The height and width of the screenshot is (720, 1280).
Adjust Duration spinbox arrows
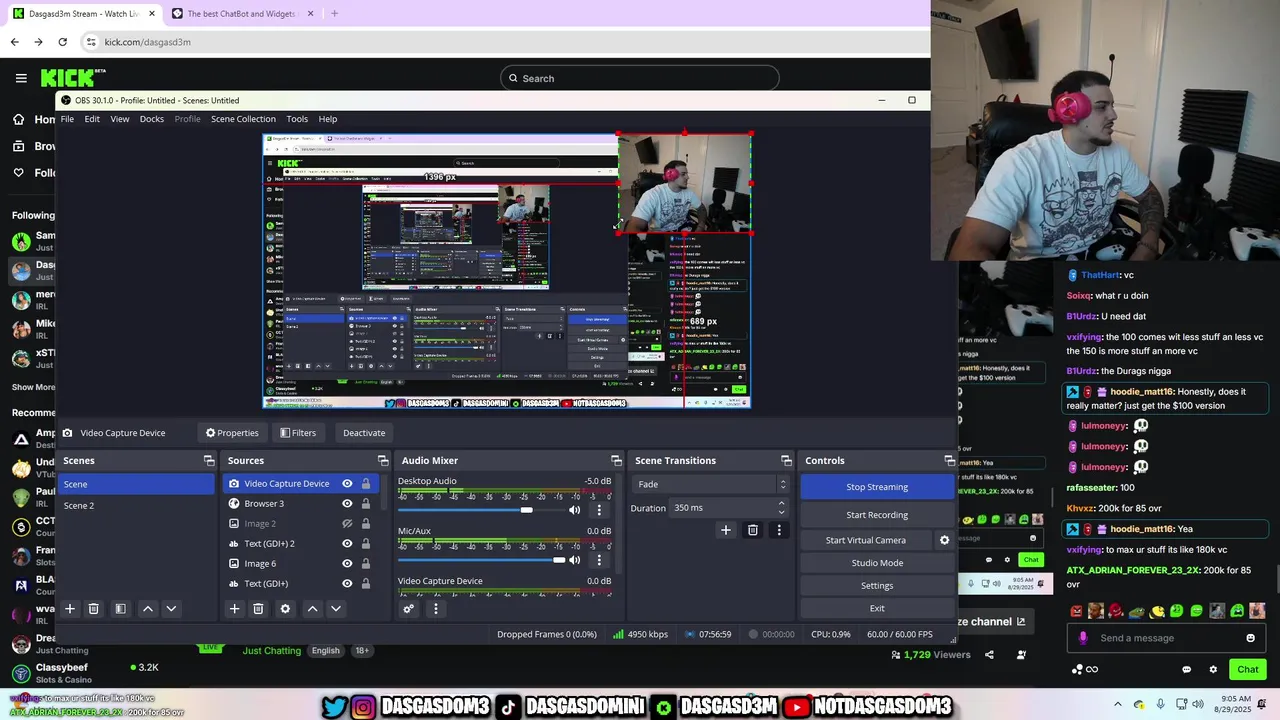(x=782, y=507)
